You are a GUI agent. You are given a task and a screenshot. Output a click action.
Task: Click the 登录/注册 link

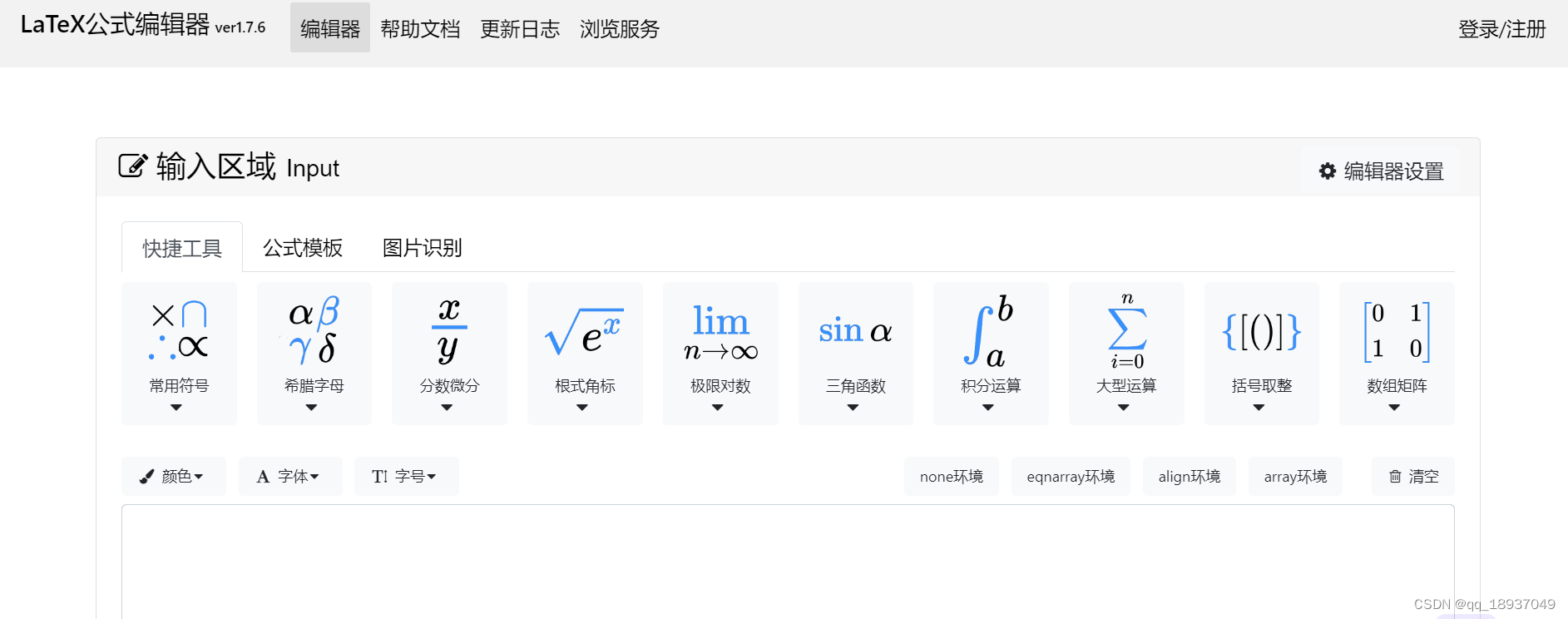point(1501,28)
